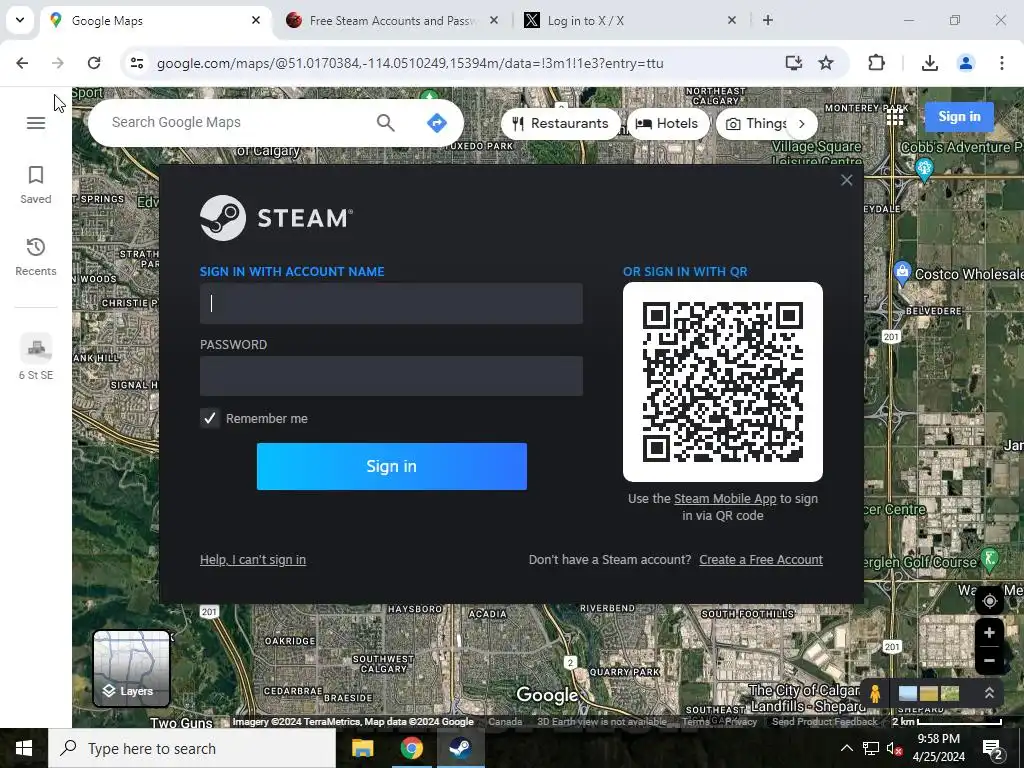Open the Recents panel
The height and width of the screenshot is (768, 1024).
(x=36, y=257)
